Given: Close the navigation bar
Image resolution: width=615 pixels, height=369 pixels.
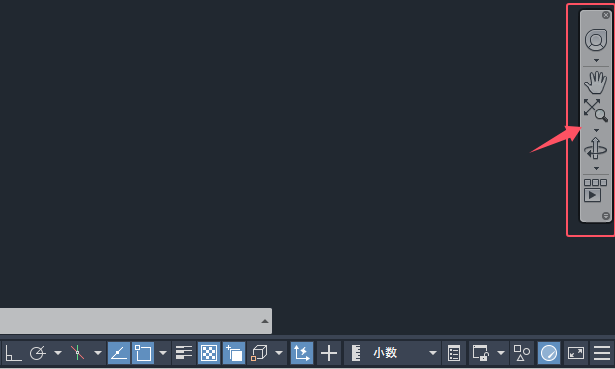Looking at the screenshot, I should [x=606, y=15].
